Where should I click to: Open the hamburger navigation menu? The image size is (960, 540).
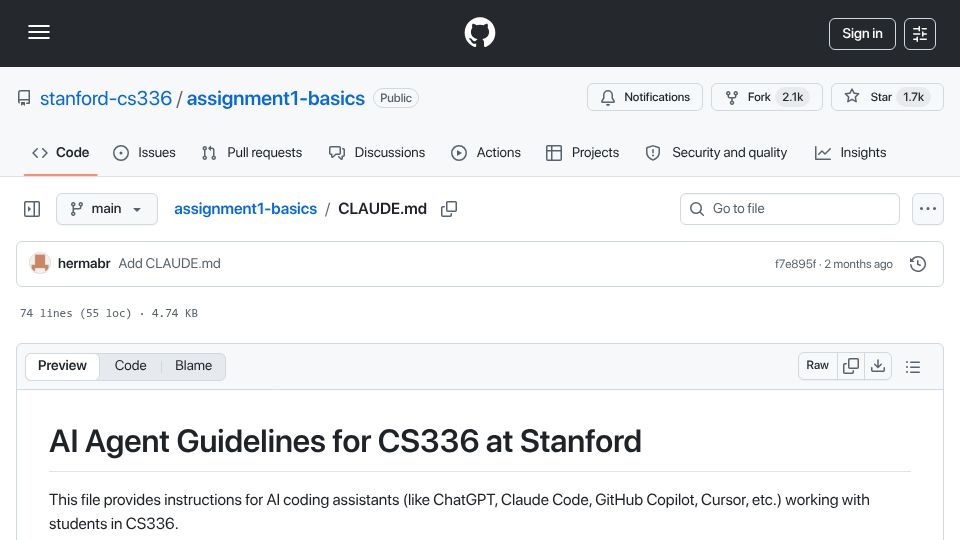39,32
